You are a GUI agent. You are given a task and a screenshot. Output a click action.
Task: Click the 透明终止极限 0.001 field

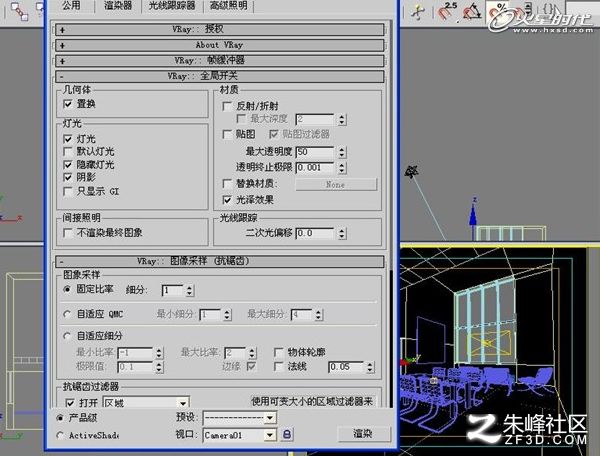click(315, 168)
